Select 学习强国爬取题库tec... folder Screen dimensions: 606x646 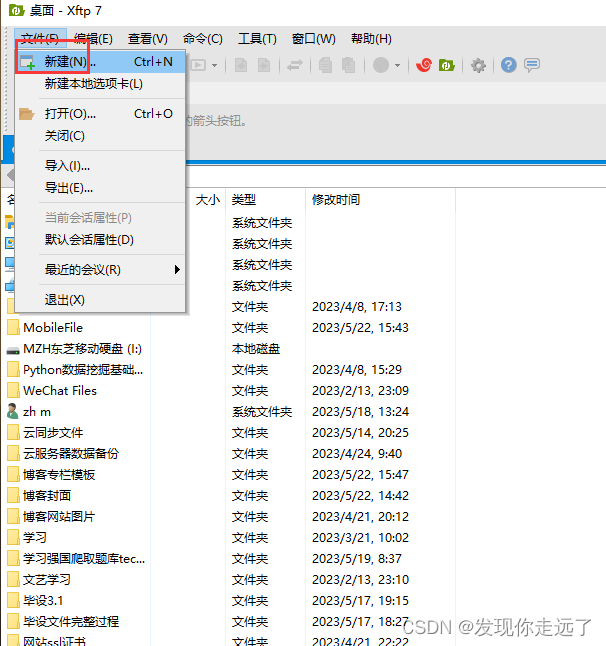click(84, 558)
